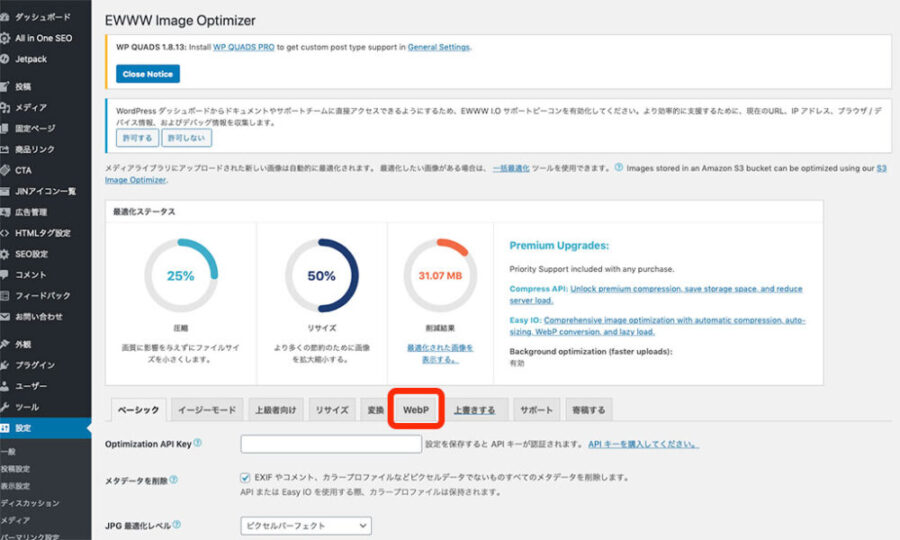
Task: Click the 31.07 MB savings progress circle
Action: 440,275
